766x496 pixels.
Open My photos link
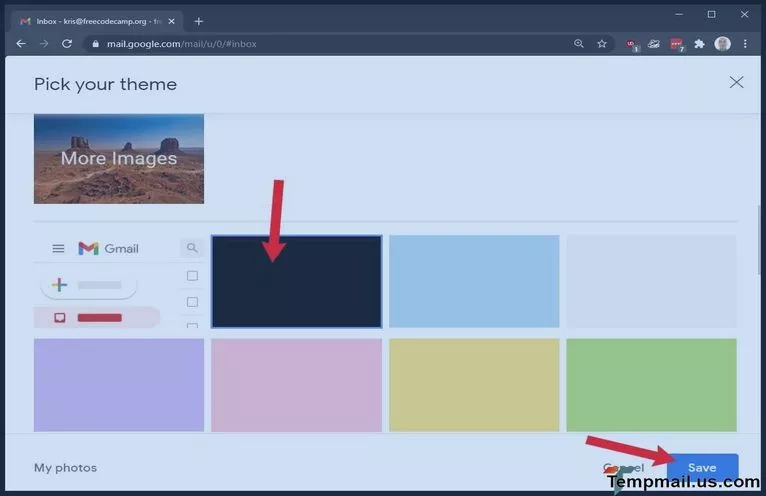[x=65, y=468]
